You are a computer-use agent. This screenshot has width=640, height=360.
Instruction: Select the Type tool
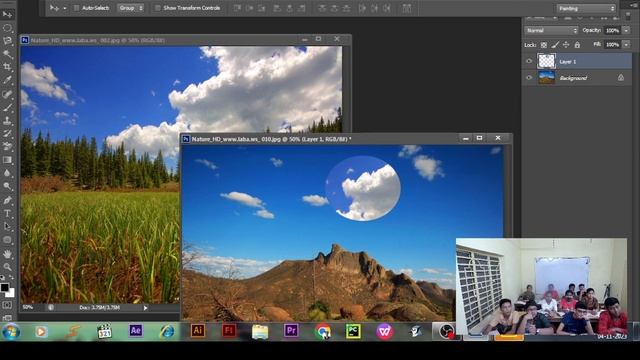click(x=7, y=213)
